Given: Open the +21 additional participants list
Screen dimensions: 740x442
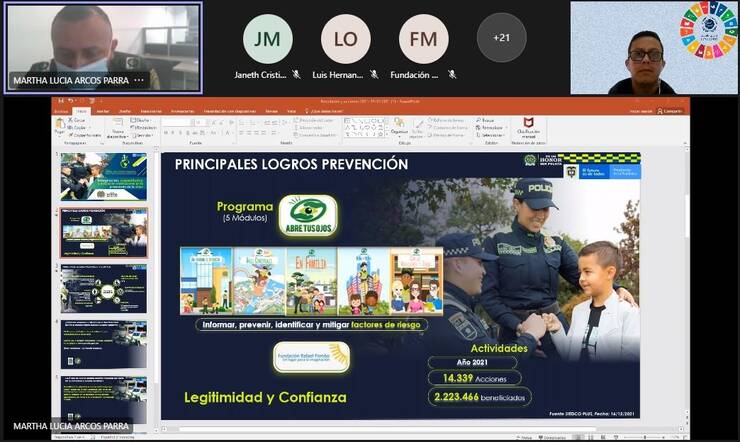Looking at the screenshot, I should coord(501,38).
